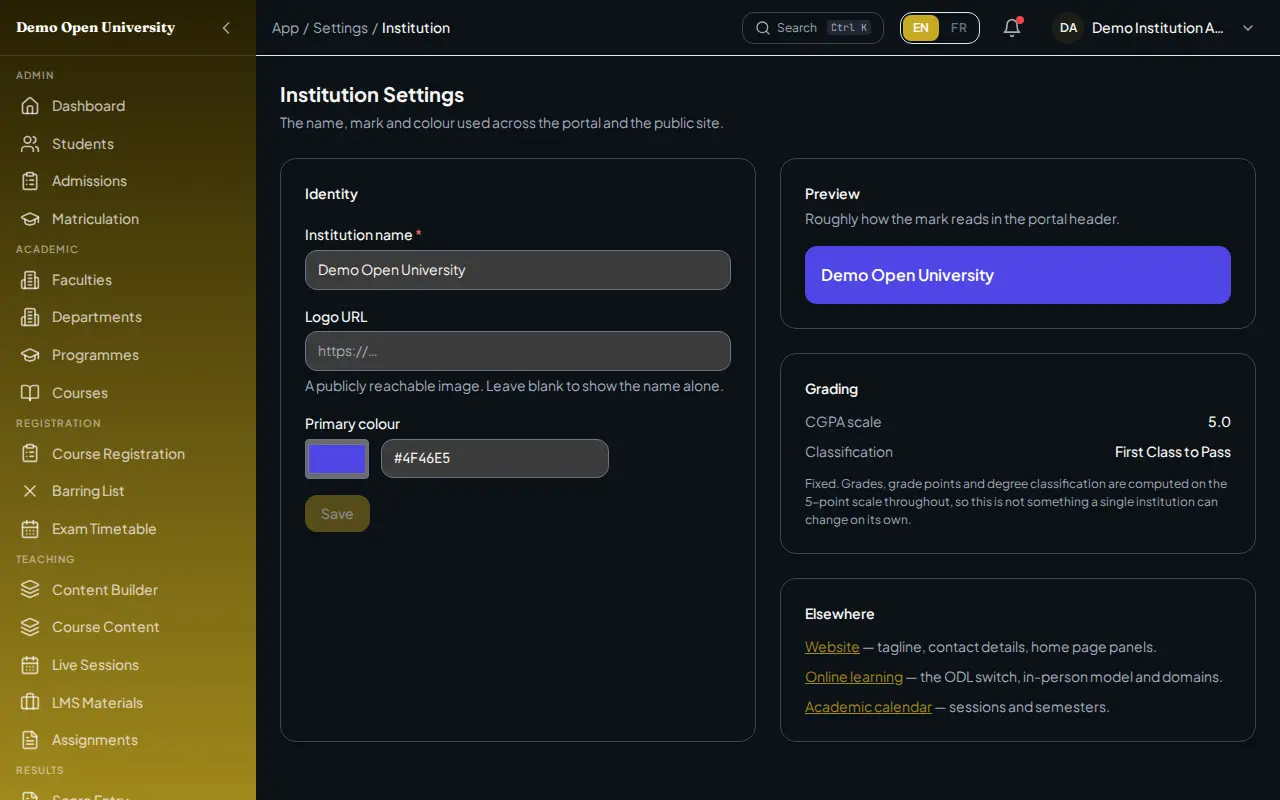Screen dimensions: 1280x800
Task: Open the Website link
Action: click(832, 647)
